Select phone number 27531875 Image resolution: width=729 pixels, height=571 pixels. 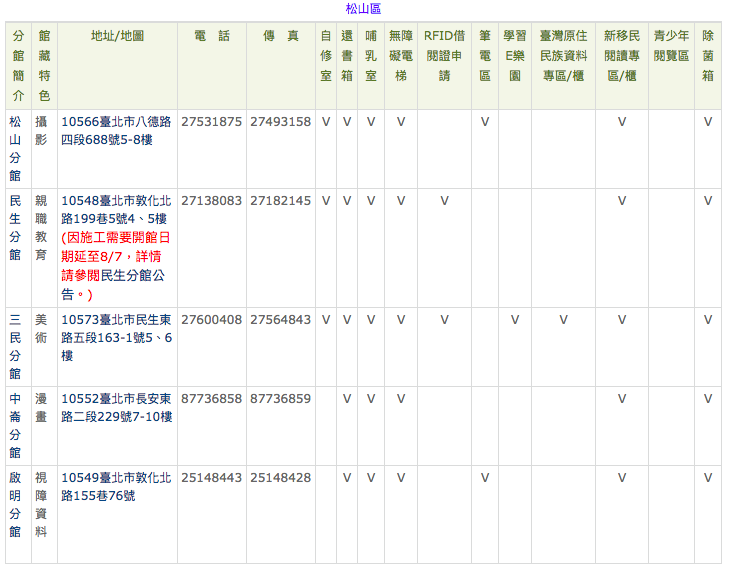(x=212, y=122)
